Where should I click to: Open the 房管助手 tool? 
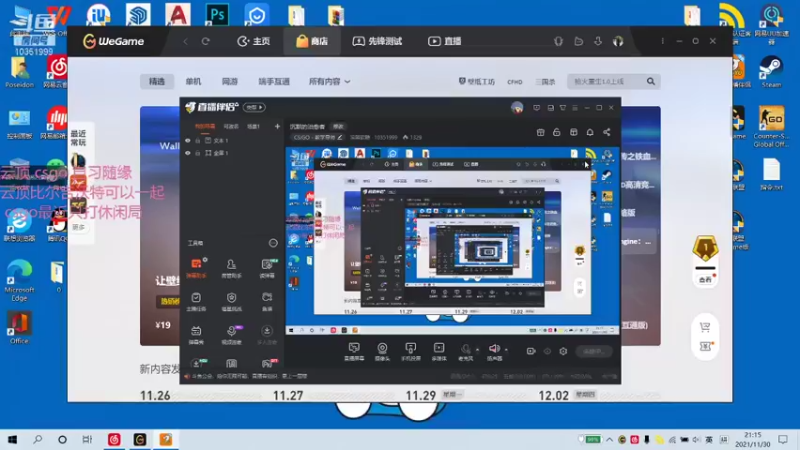point(231,268)
